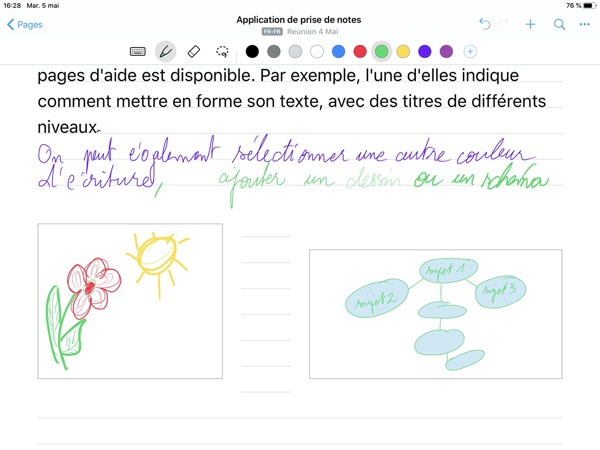Screen dimensions: 600x450
Task: Pick the black ink color
Action: tap(252, 51)
